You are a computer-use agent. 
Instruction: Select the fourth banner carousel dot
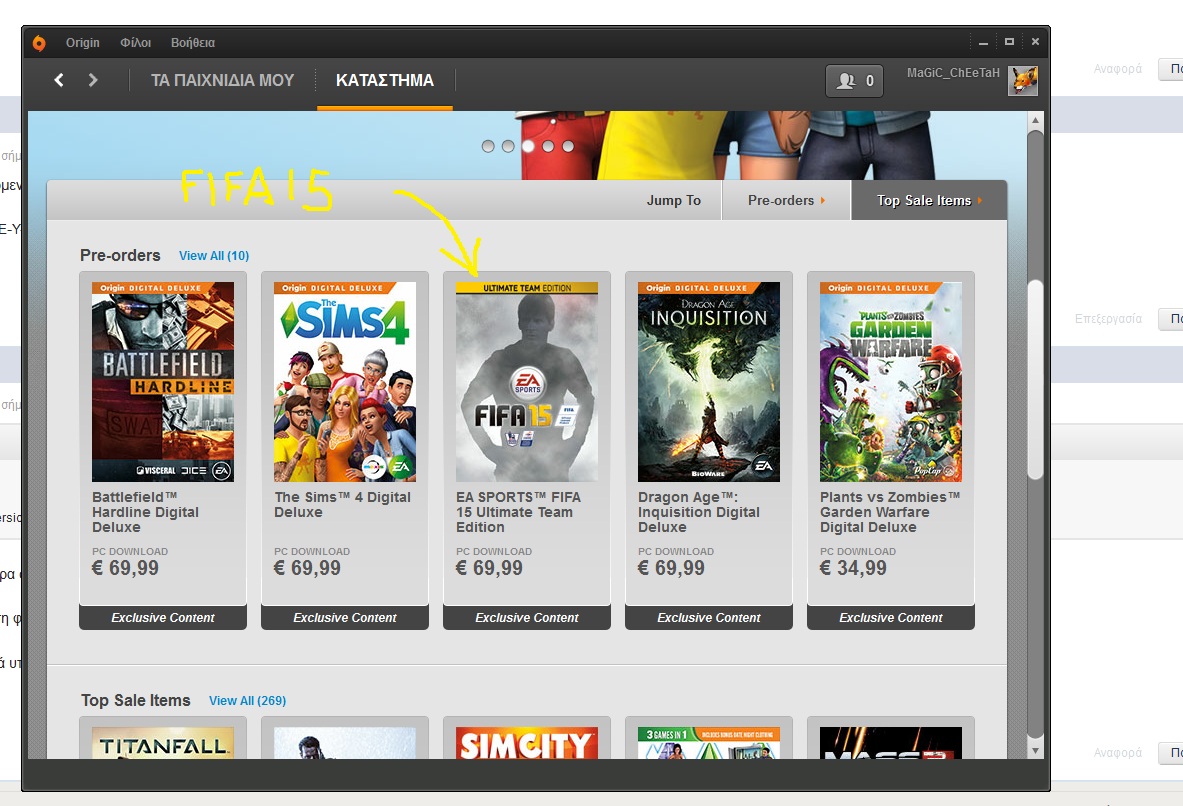pos(548,146)
